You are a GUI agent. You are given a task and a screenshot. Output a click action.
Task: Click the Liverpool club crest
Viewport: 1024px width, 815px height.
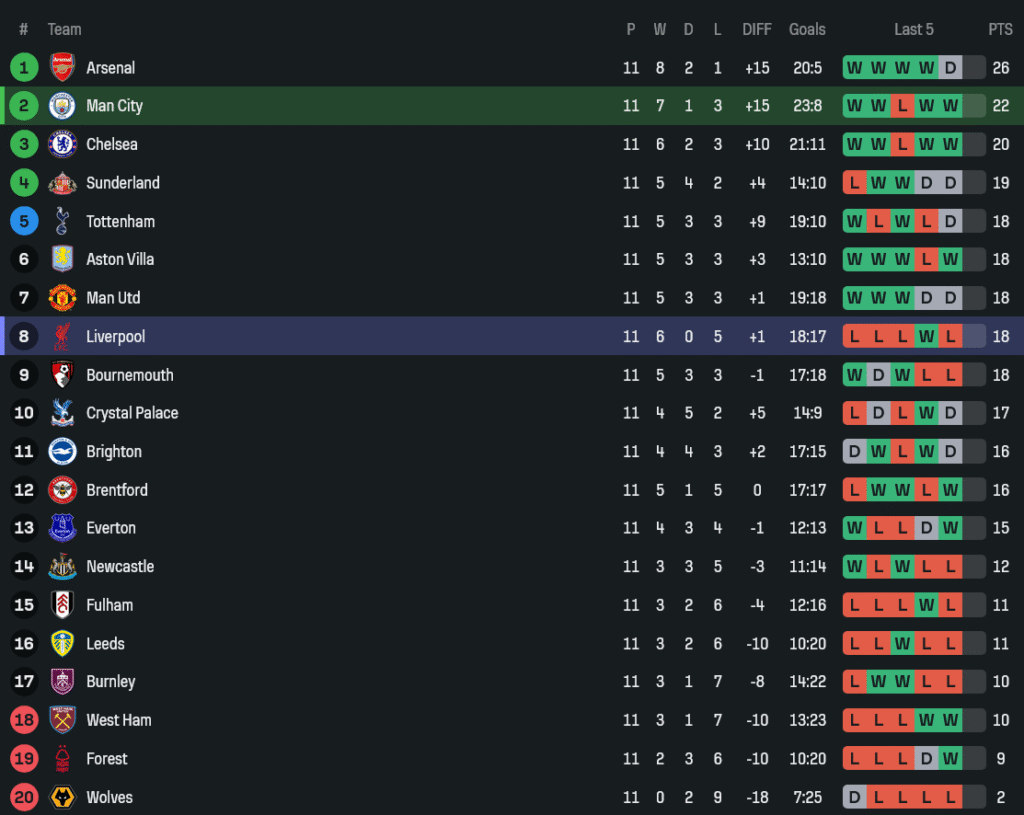pyautogui.click(x=62, y=337)
